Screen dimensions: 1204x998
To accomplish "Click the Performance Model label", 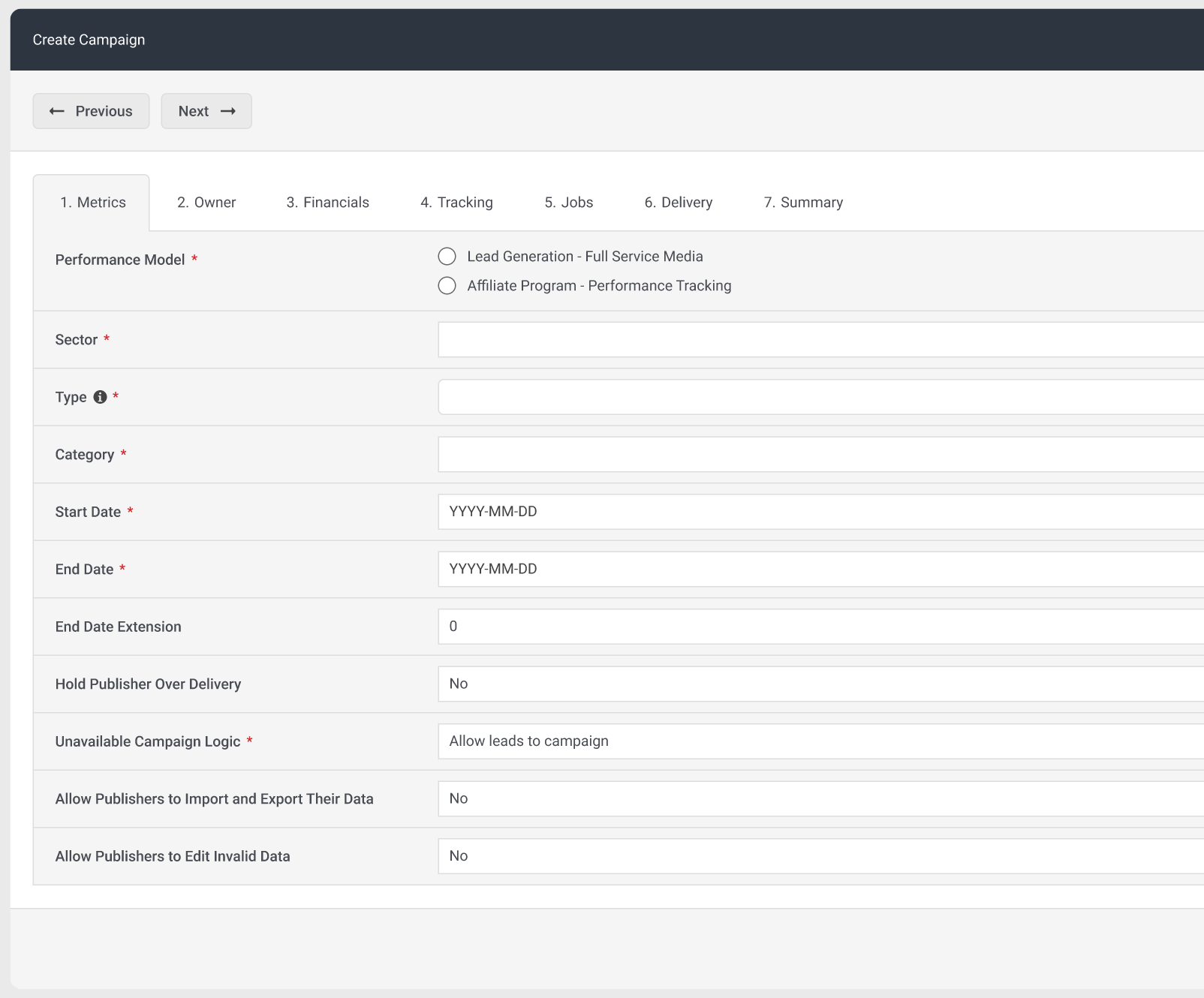I will pyautogui.click(x=120, y=260).
